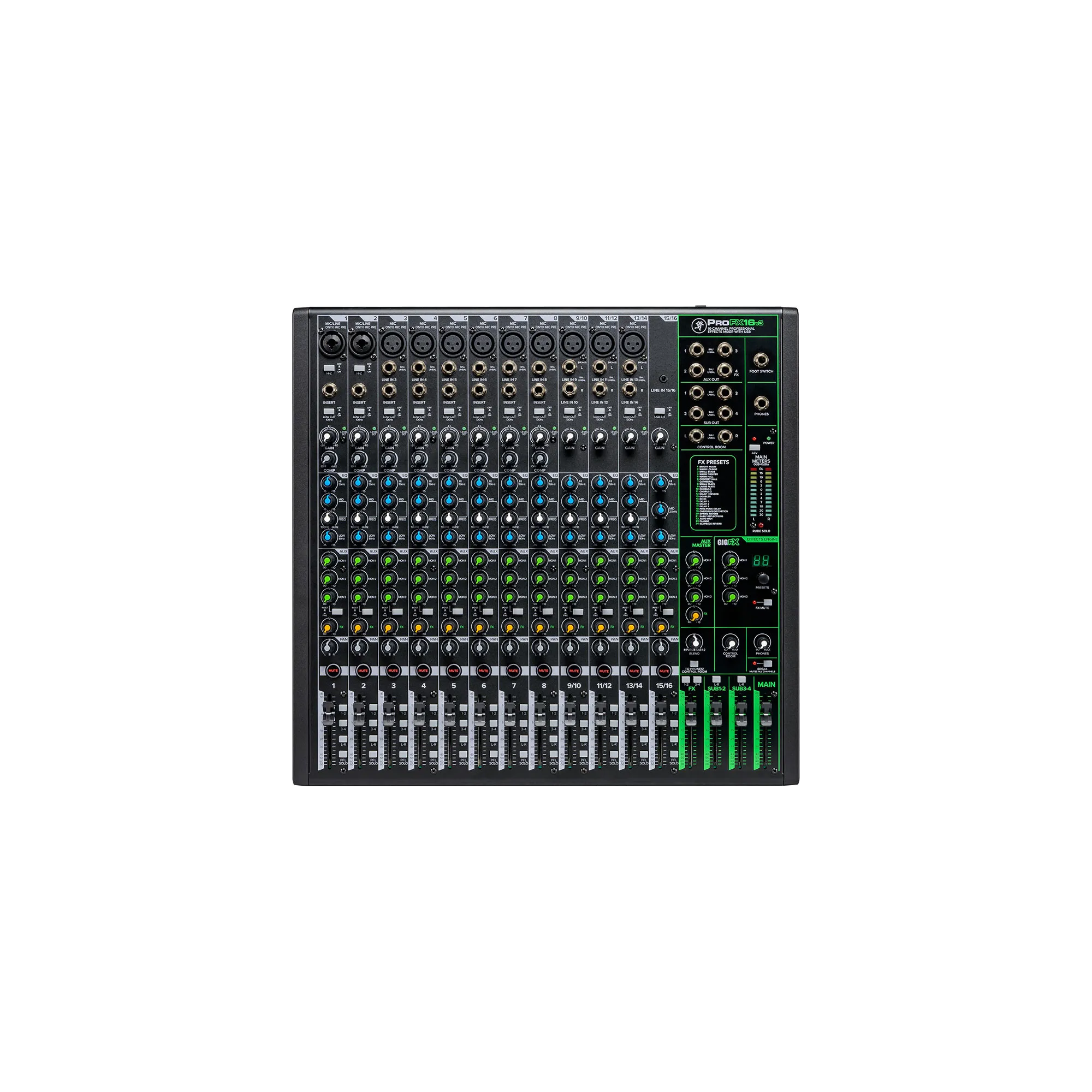
Task: Hit the MUTE button on channel 9/10
Action: [574, 671]
